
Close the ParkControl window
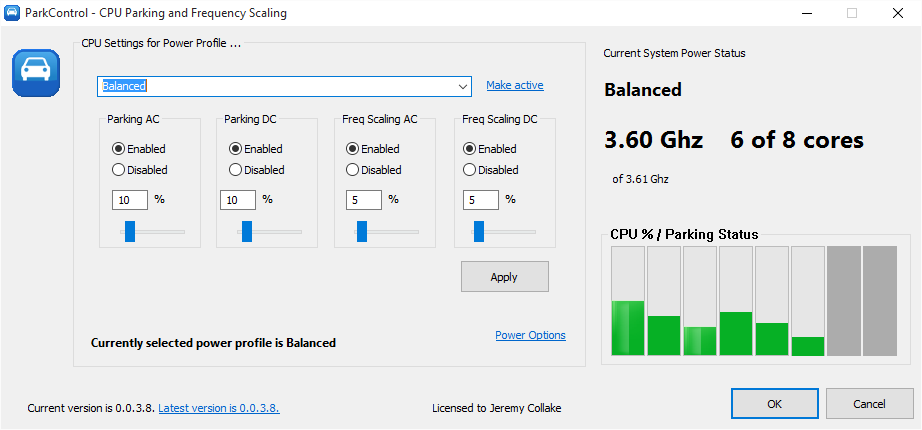[898, 13]
